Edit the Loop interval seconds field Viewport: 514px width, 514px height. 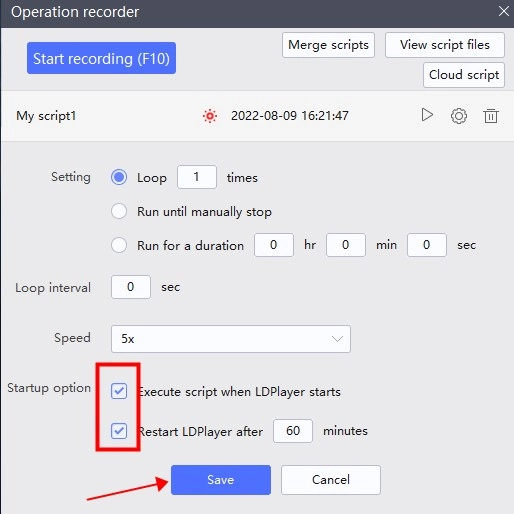(131, 287)
